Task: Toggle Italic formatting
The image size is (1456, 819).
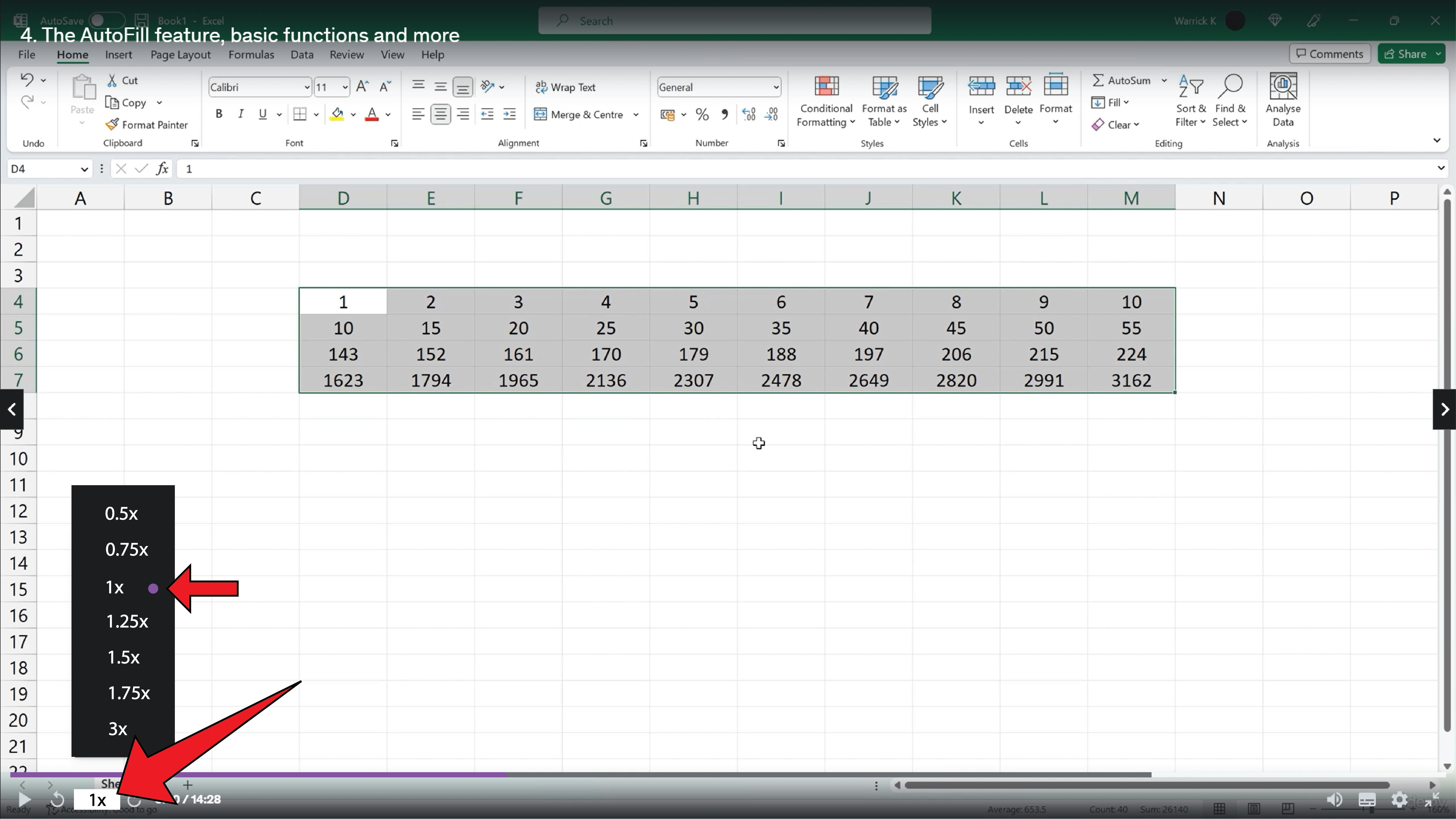Action: pyautogui.click(x=241, y=114)
